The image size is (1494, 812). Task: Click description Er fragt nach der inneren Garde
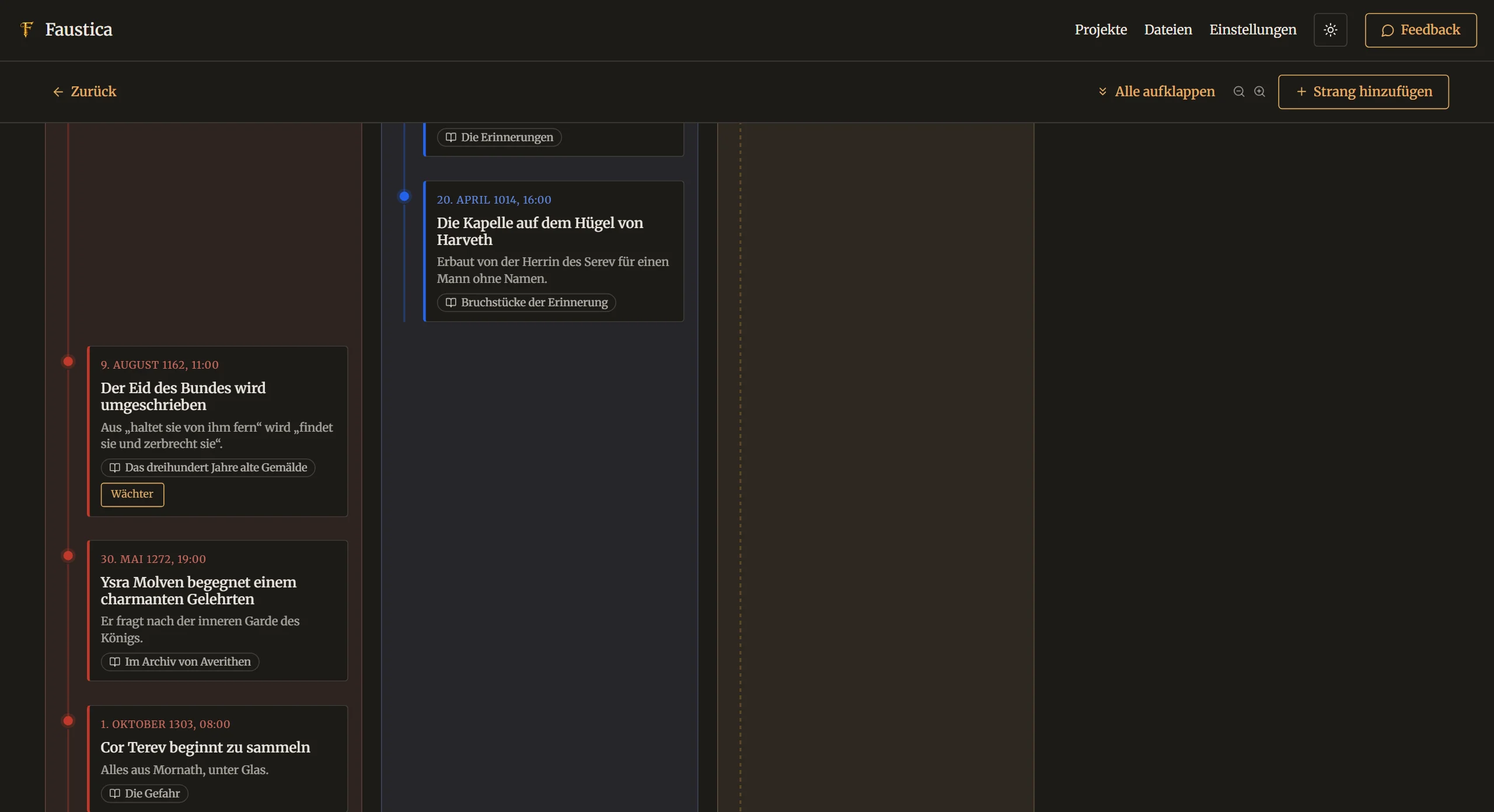[x=200, y=629]
